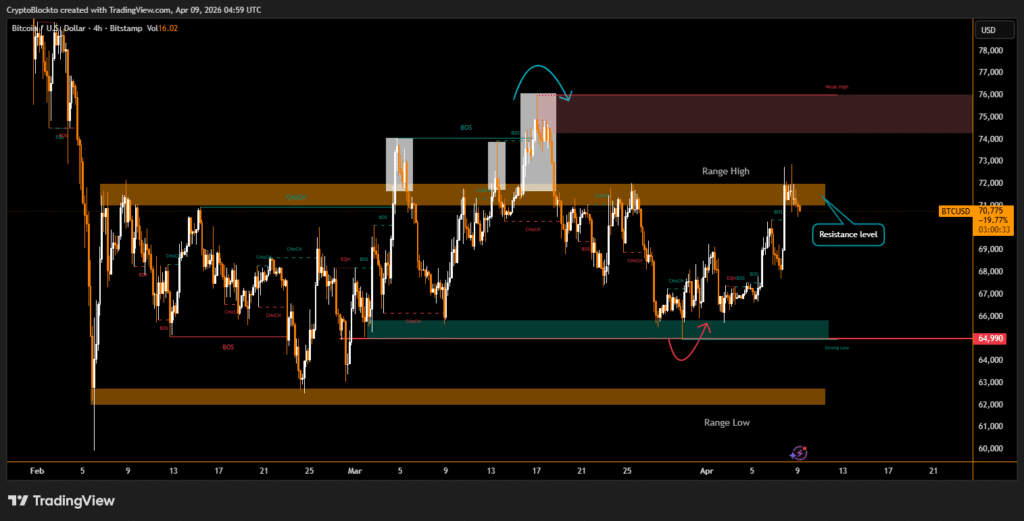Select the bottom orange Range Low band

[458, 396]
